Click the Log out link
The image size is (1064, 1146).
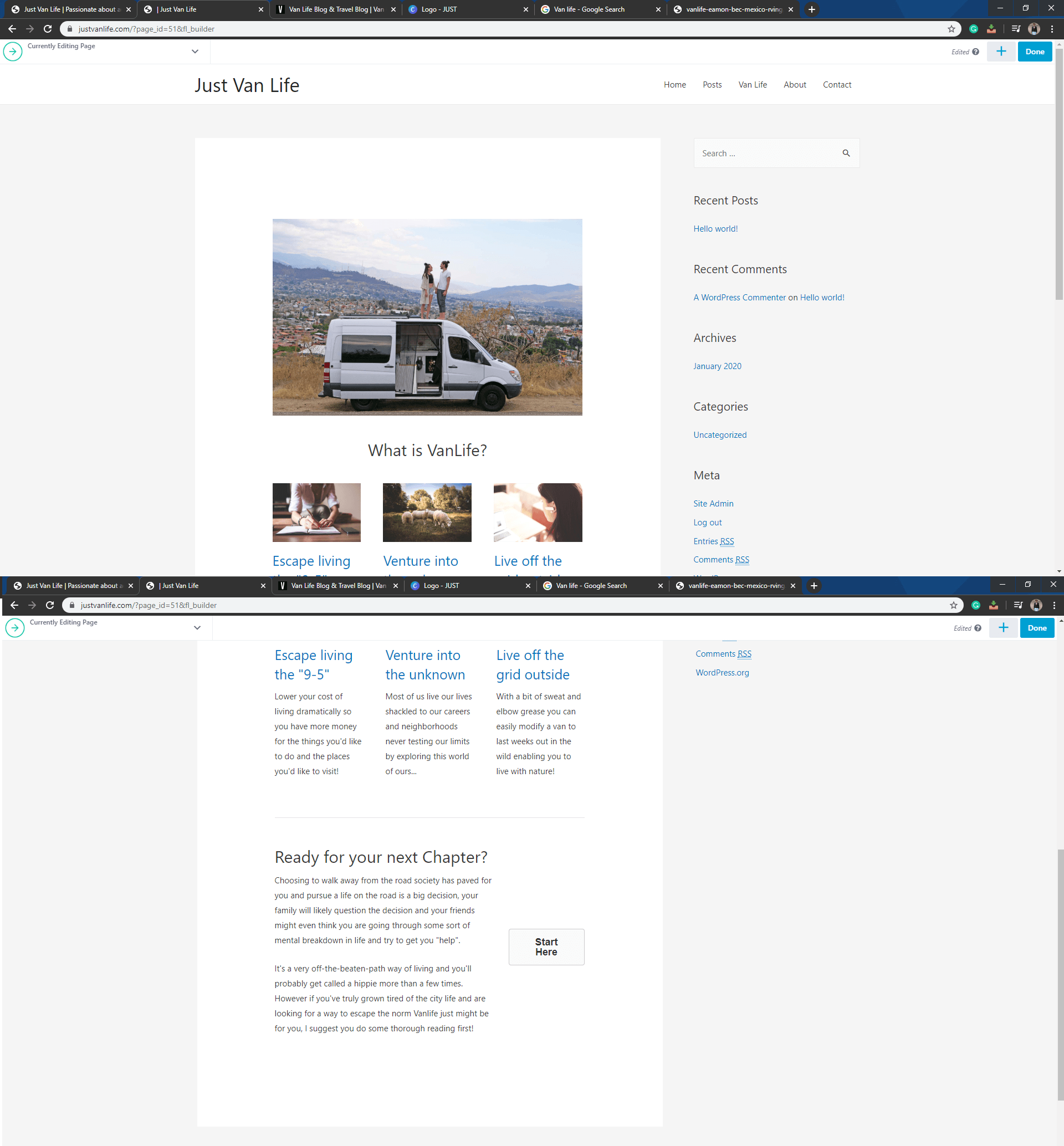click(707, 523)
